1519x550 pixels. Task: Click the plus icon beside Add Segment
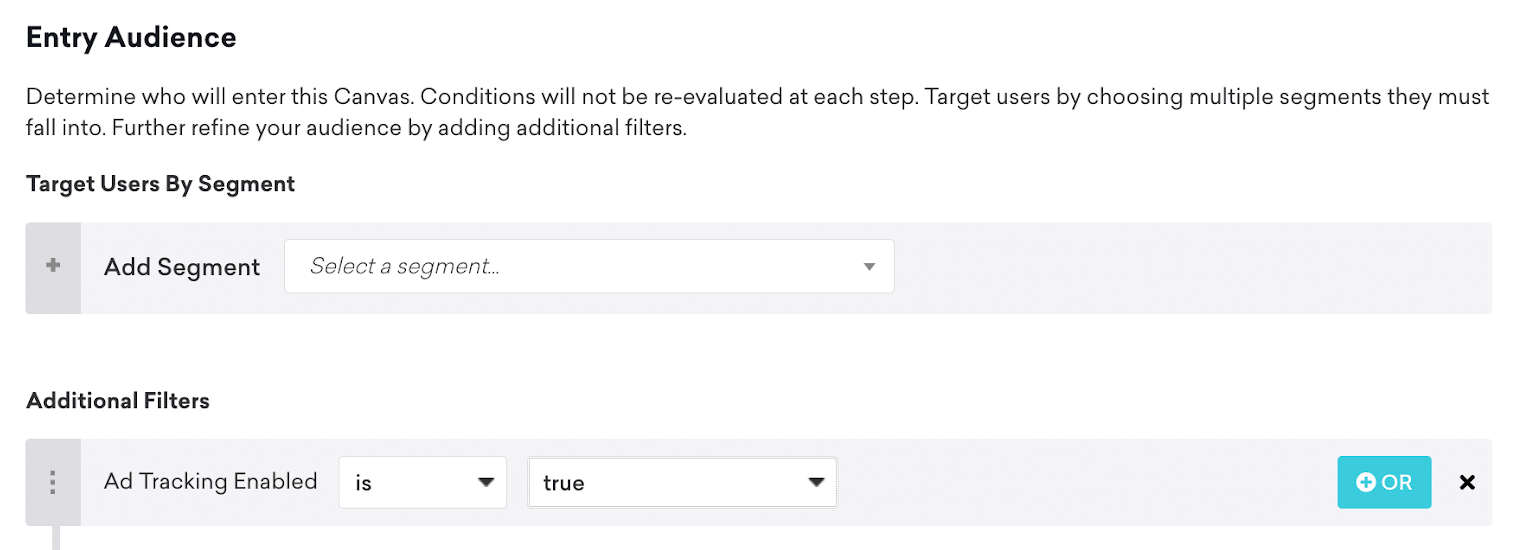click(x=53, y=266)
